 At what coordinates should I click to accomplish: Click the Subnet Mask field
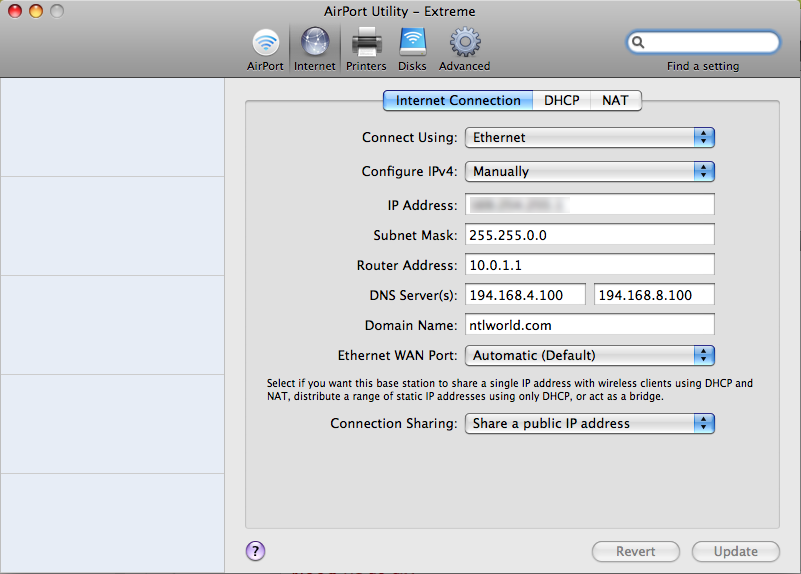(590, 235)
